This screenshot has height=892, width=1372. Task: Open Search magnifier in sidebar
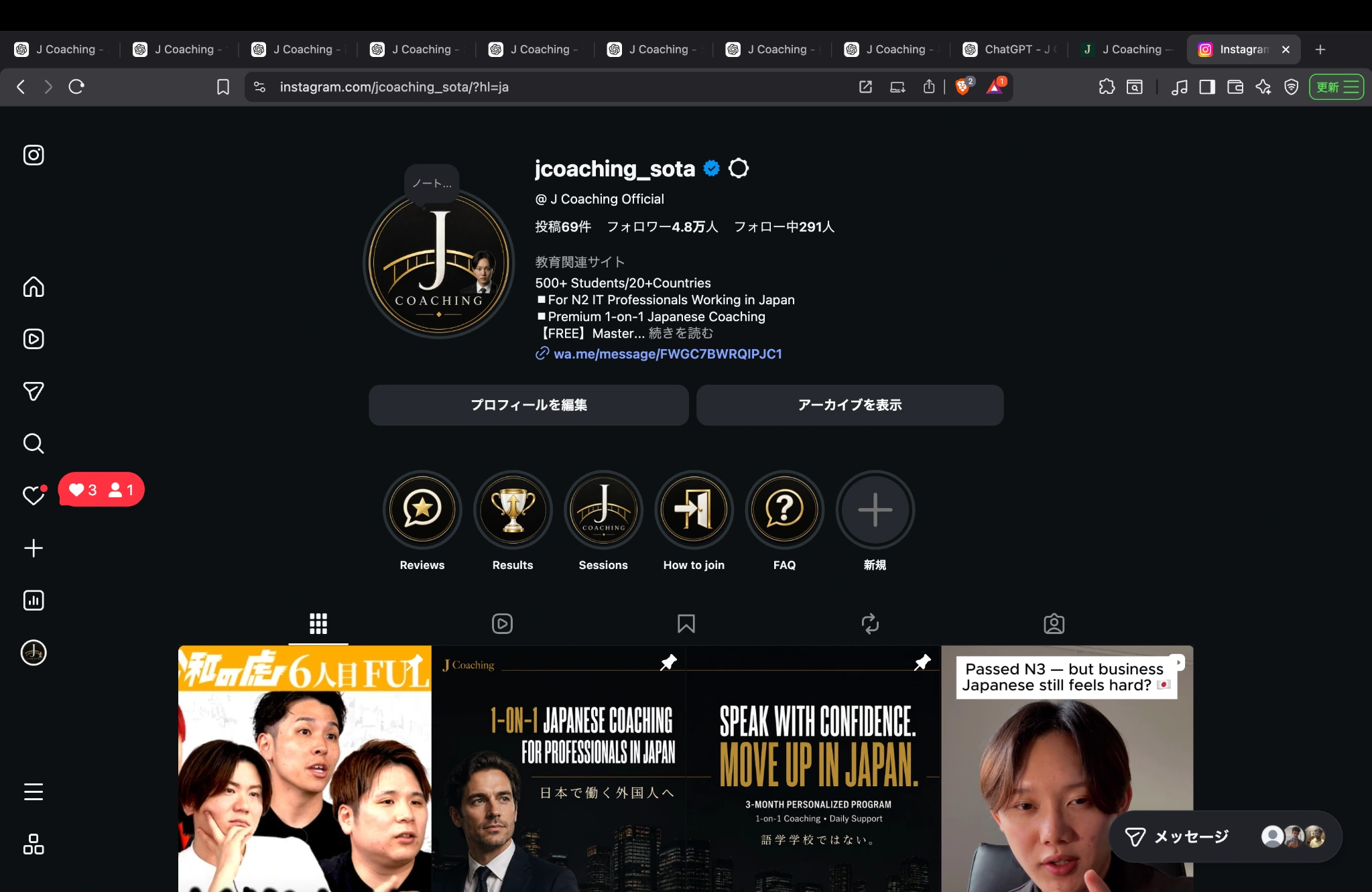pos(34,444)
